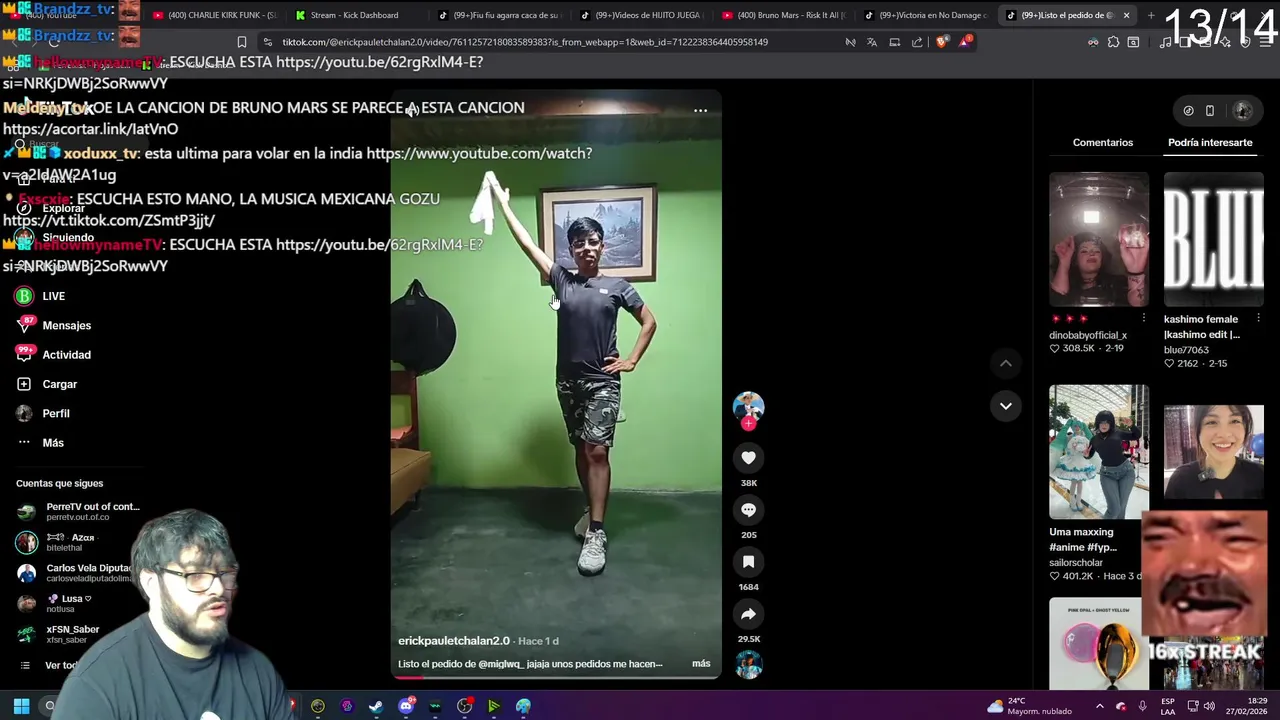
Task: Open the comments bubble showing 205
Action: pyautogui.click(x=748, y=510)
